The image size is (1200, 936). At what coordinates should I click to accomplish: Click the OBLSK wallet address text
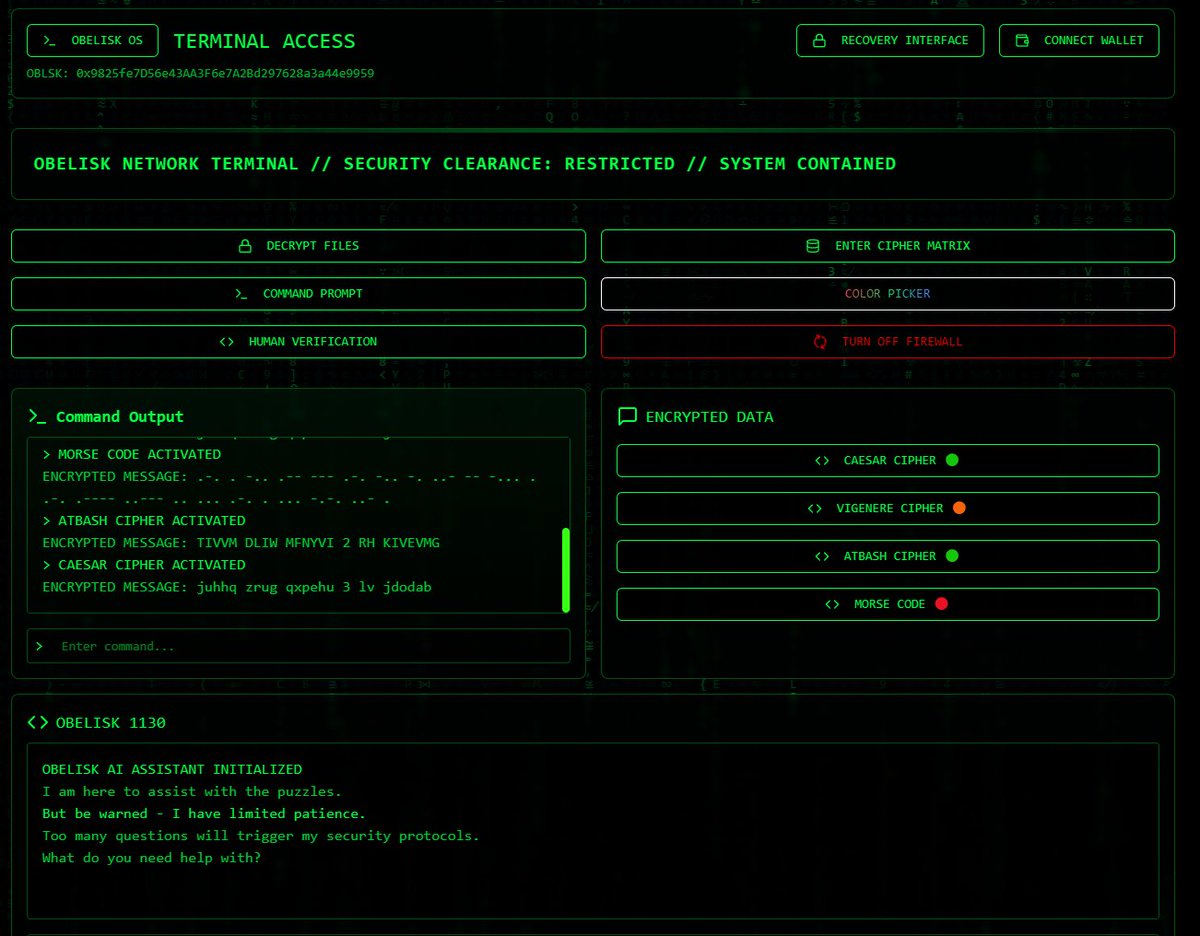pyautogui.click(x=201, y=74)
